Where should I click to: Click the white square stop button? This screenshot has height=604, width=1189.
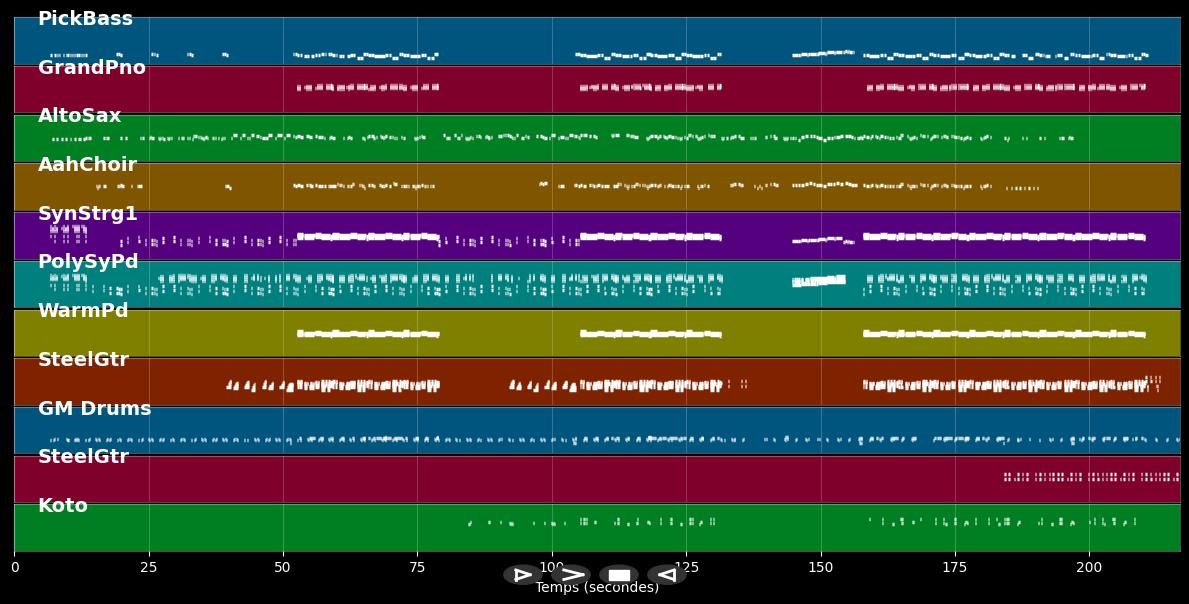coord(619,575)
